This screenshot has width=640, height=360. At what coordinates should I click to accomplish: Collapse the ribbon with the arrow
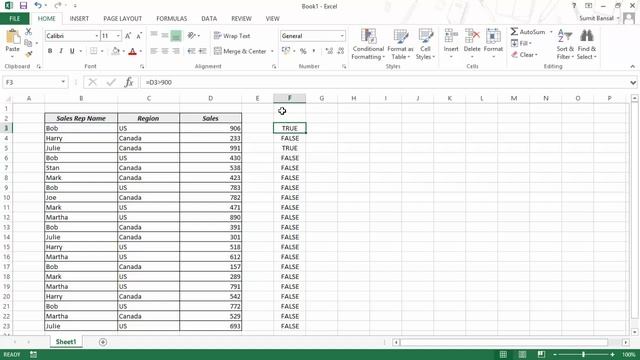[x=633, y=66]
